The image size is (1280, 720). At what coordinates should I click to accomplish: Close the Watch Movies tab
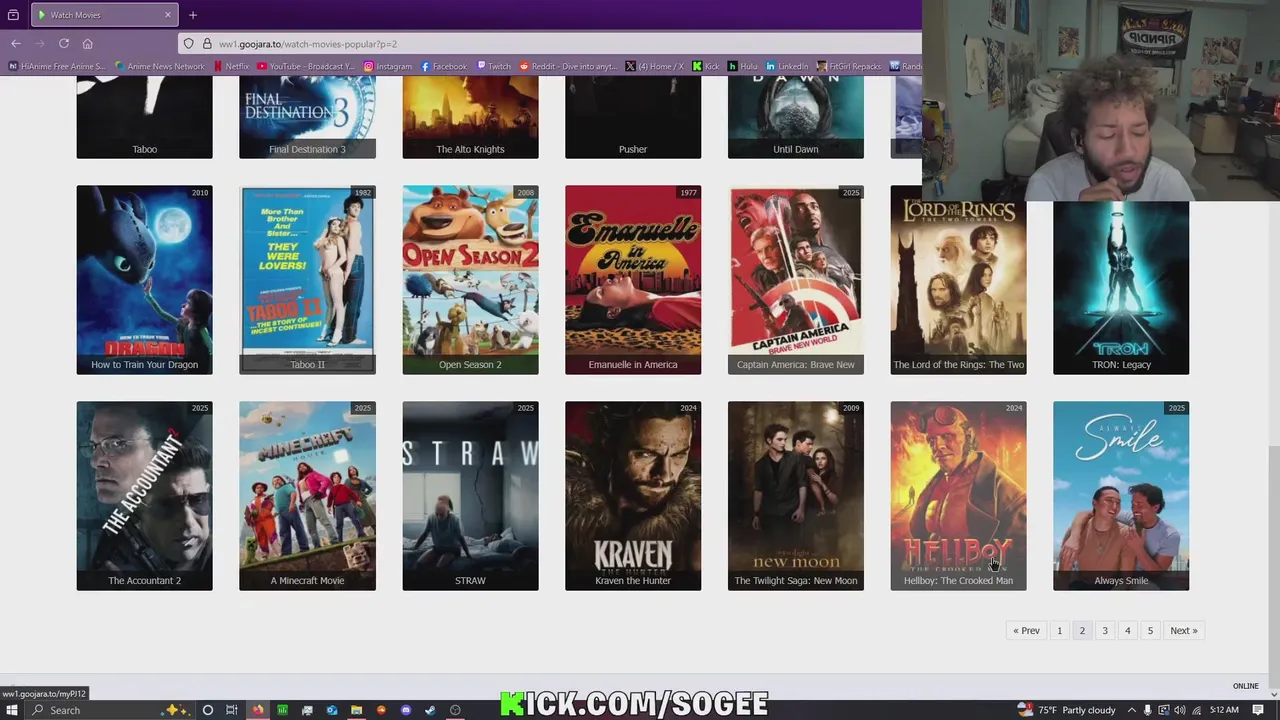click(x=167, y=15)
